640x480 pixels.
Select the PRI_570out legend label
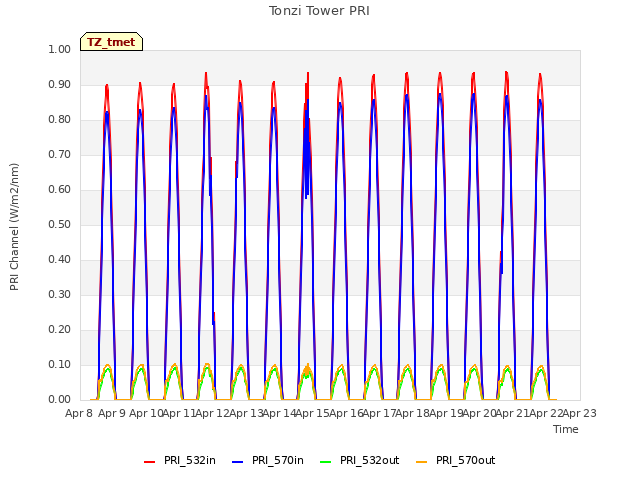coord(466,460)
